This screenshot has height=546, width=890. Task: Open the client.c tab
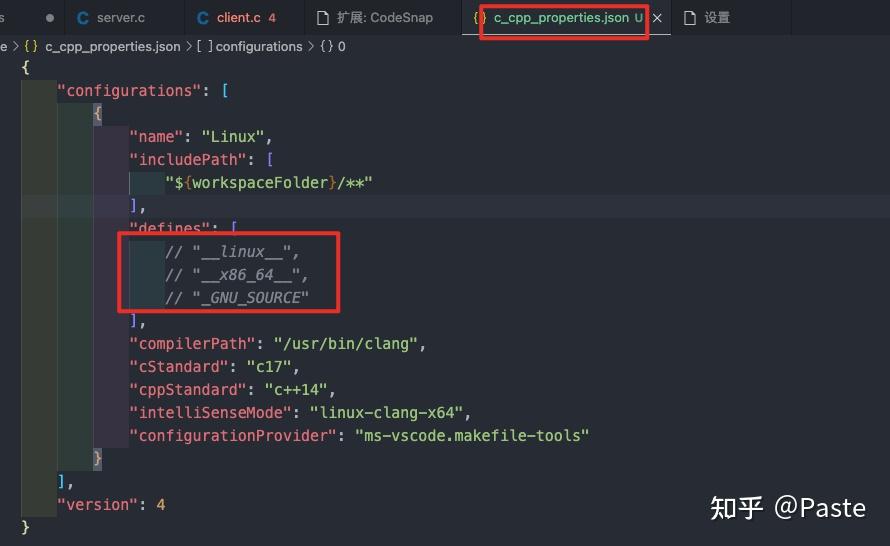pyautogui.click(x=238, y=18)
